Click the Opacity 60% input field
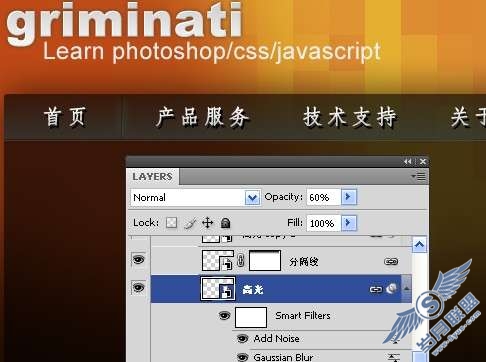Screen dimensions: 486x362 click(323, 197)
